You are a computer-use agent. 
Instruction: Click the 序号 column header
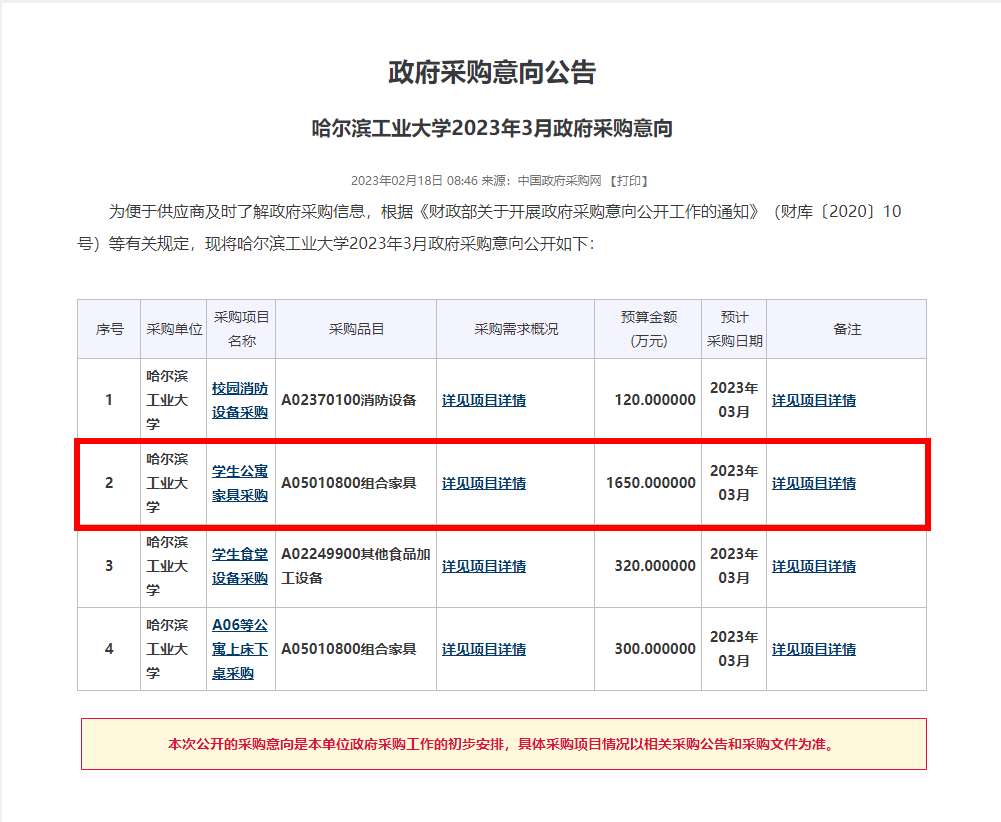[x=109, y=329]
